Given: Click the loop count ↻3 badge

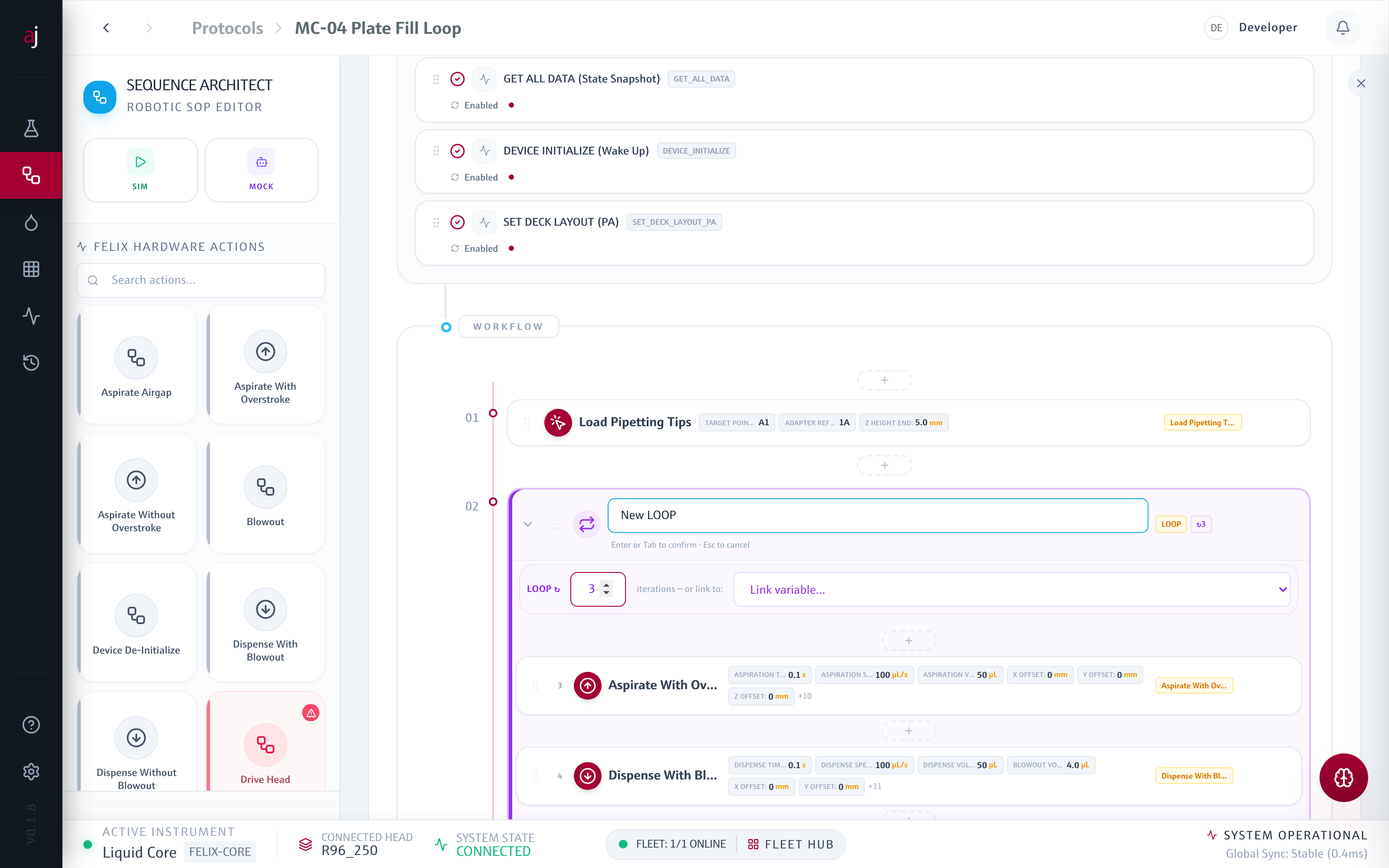Looking at the screenshot, I should pyautogui.click(x=1200, y=524).
